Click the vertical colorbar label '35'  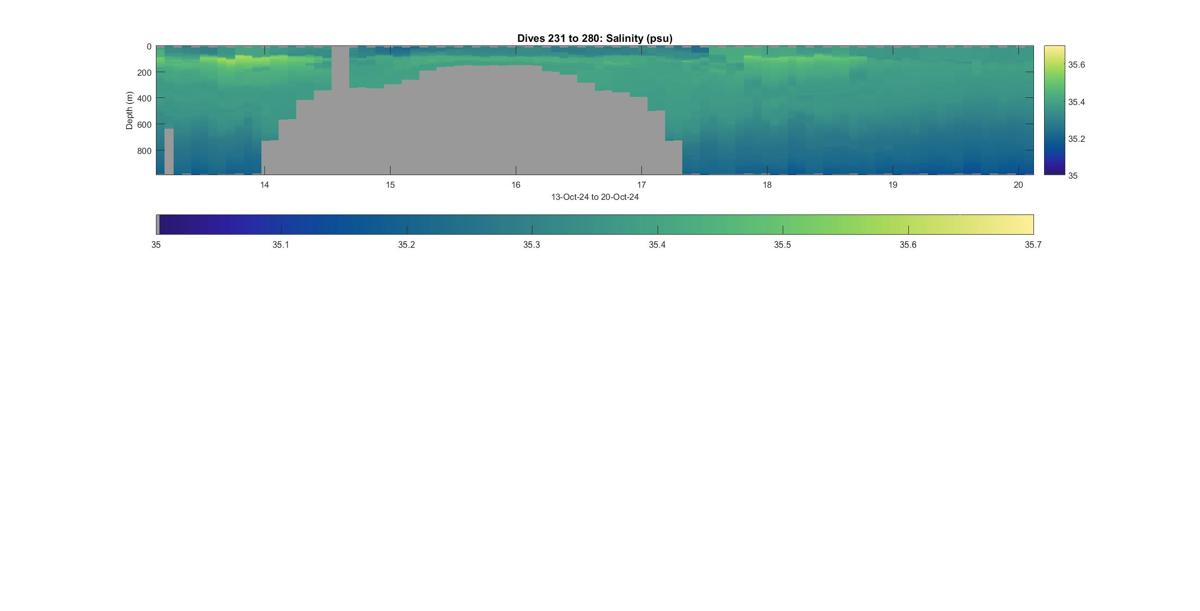tap(1073, 175)
